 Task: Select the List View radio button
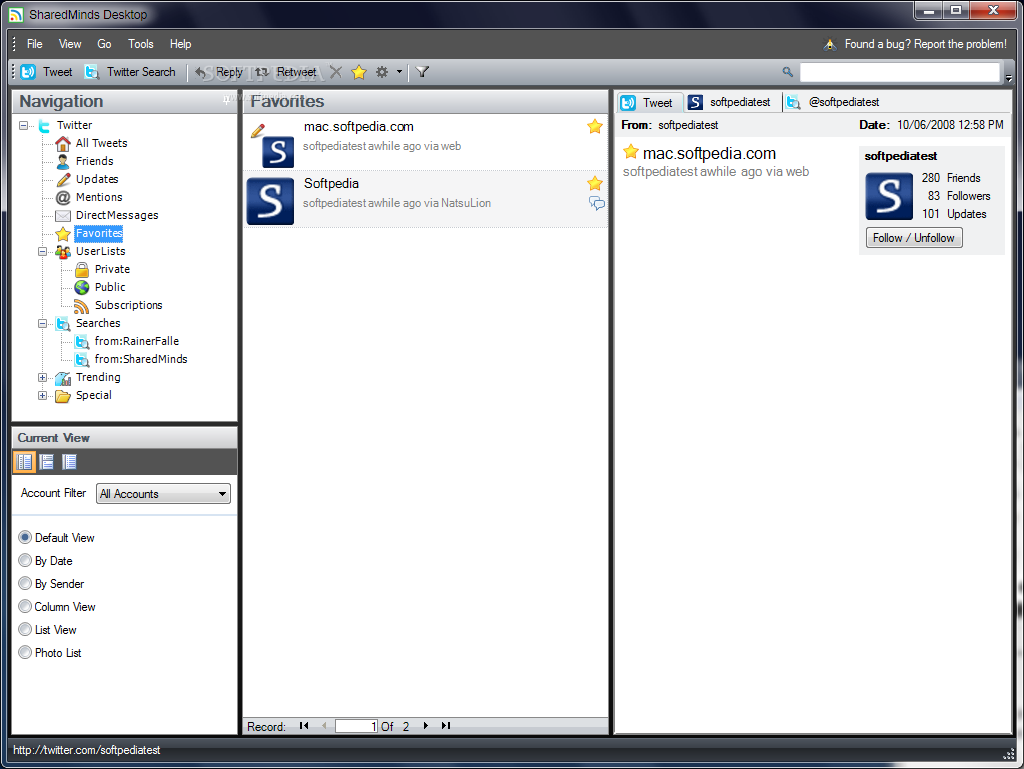click(25, 629)
